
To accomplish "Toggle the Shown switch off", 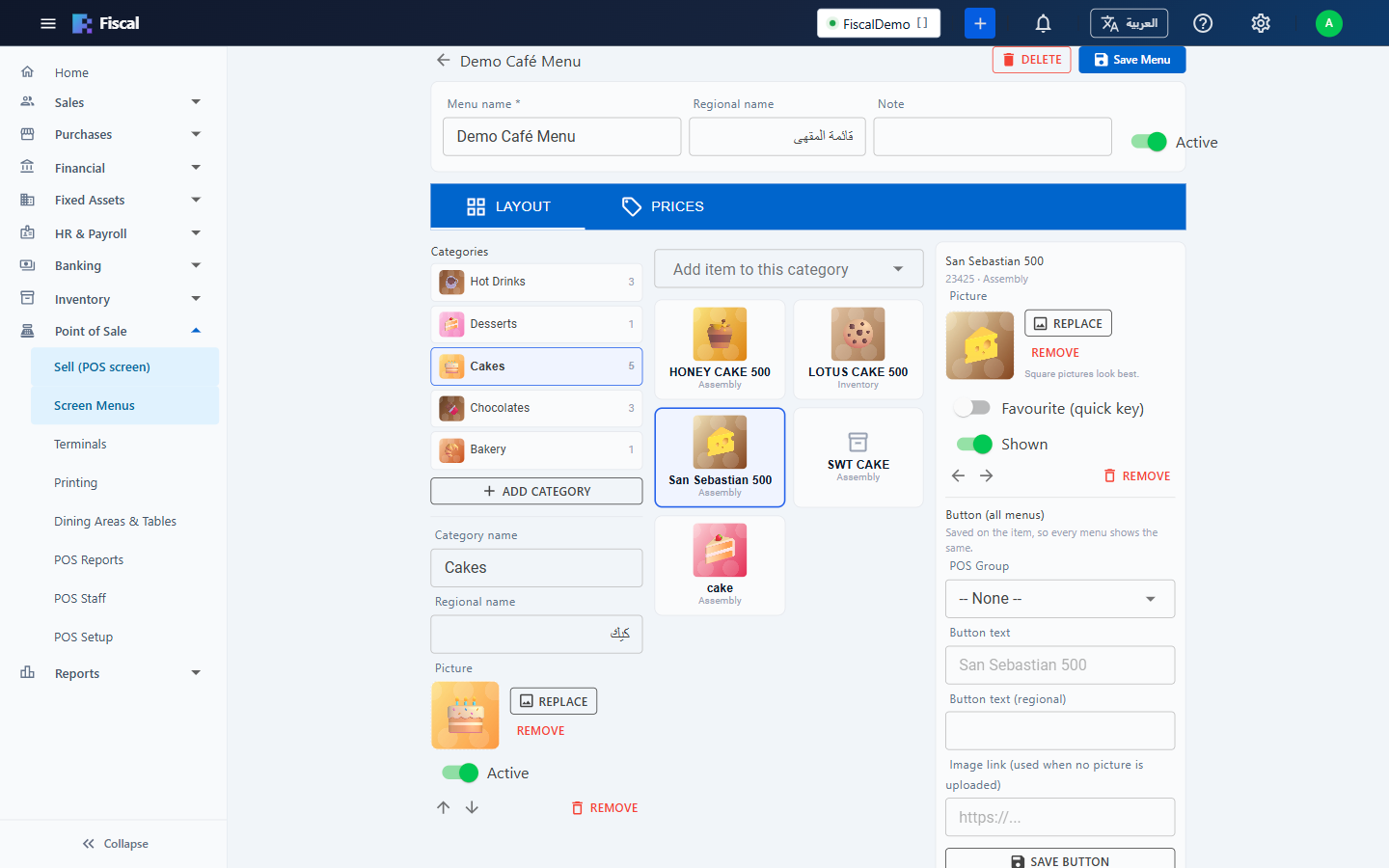I will pos(974,444).
